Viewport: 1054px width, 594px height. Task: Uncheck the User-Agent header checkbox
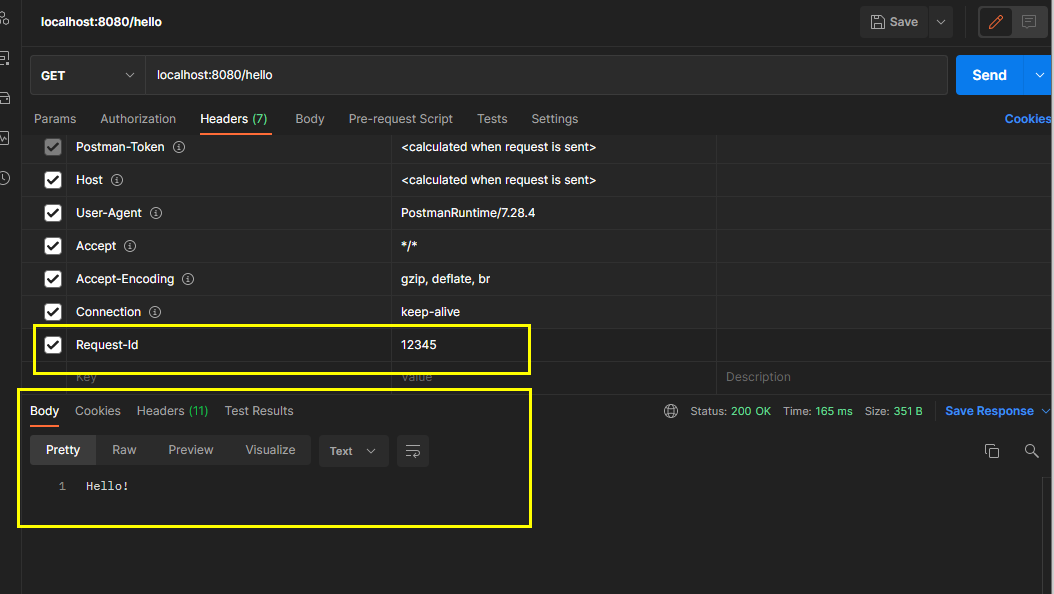tap(52, 213)
